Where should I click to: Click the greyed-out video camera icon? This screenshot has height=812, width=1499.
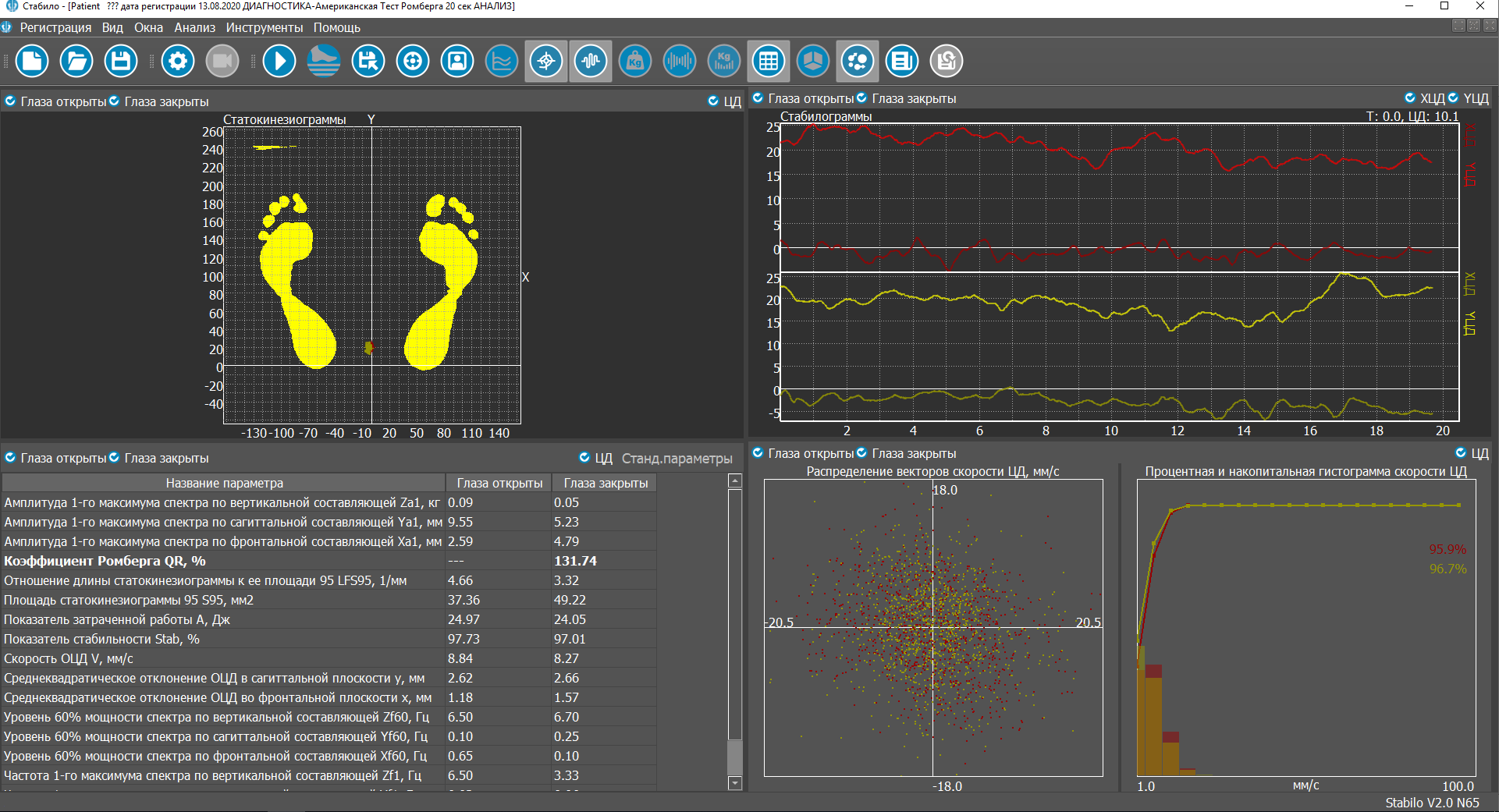point(222,61)
